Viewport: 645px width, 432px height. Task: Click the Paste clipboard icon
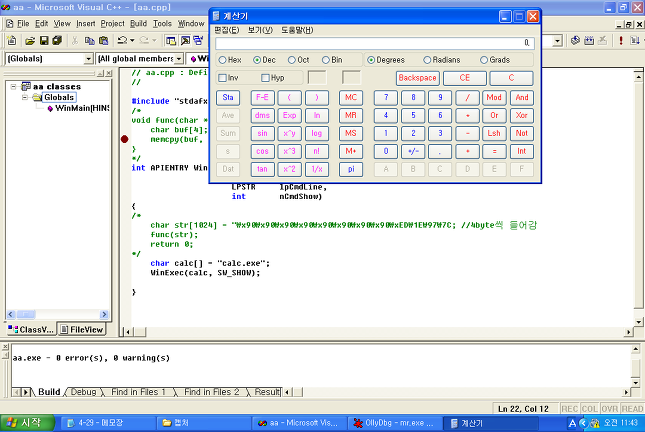104,40
